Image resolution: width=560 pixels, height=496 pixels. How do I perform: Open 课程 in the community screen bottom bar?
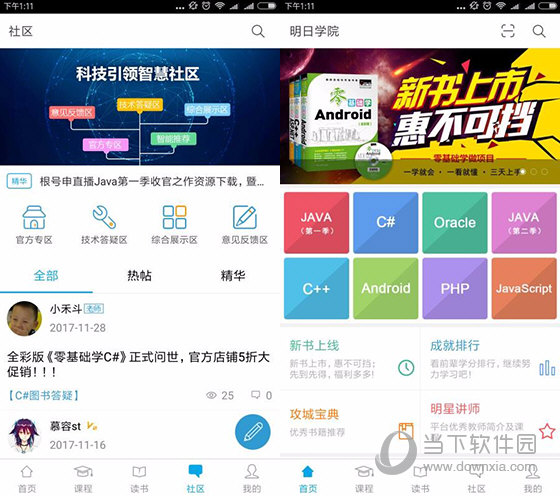83,479
